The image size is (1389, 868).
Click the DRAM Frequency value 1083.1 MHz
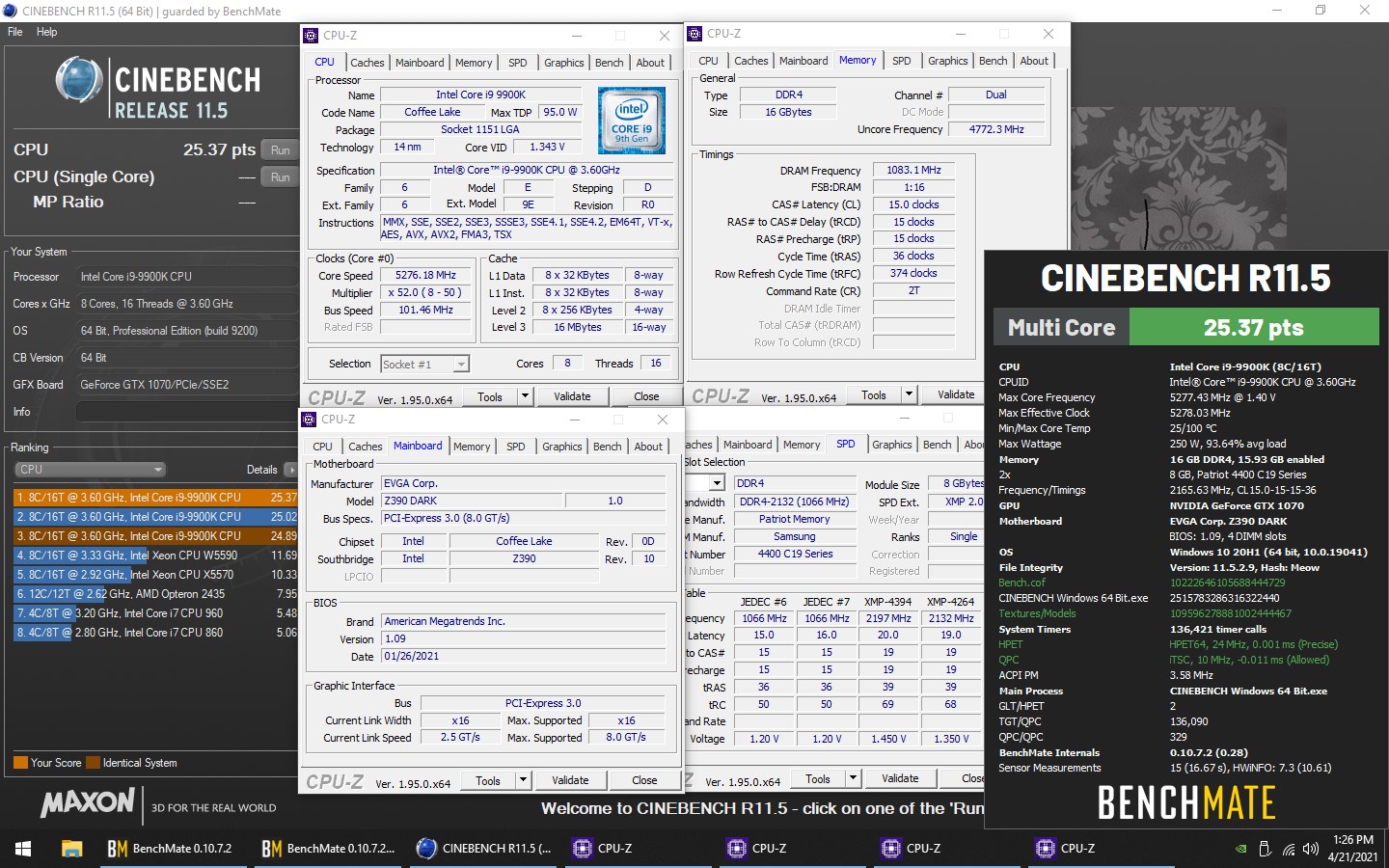click(913, 170)
